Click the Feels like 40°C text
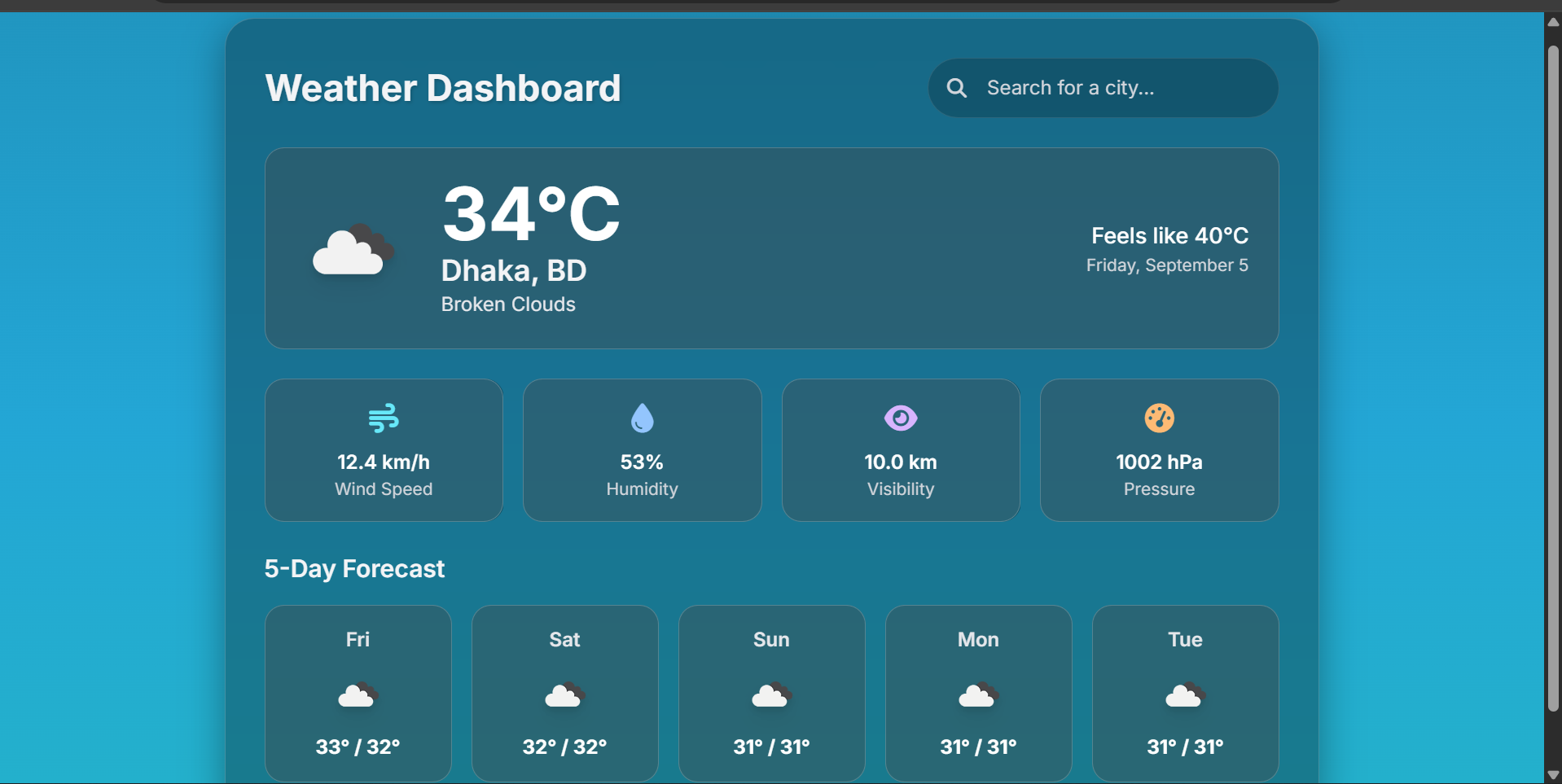 1169,236
